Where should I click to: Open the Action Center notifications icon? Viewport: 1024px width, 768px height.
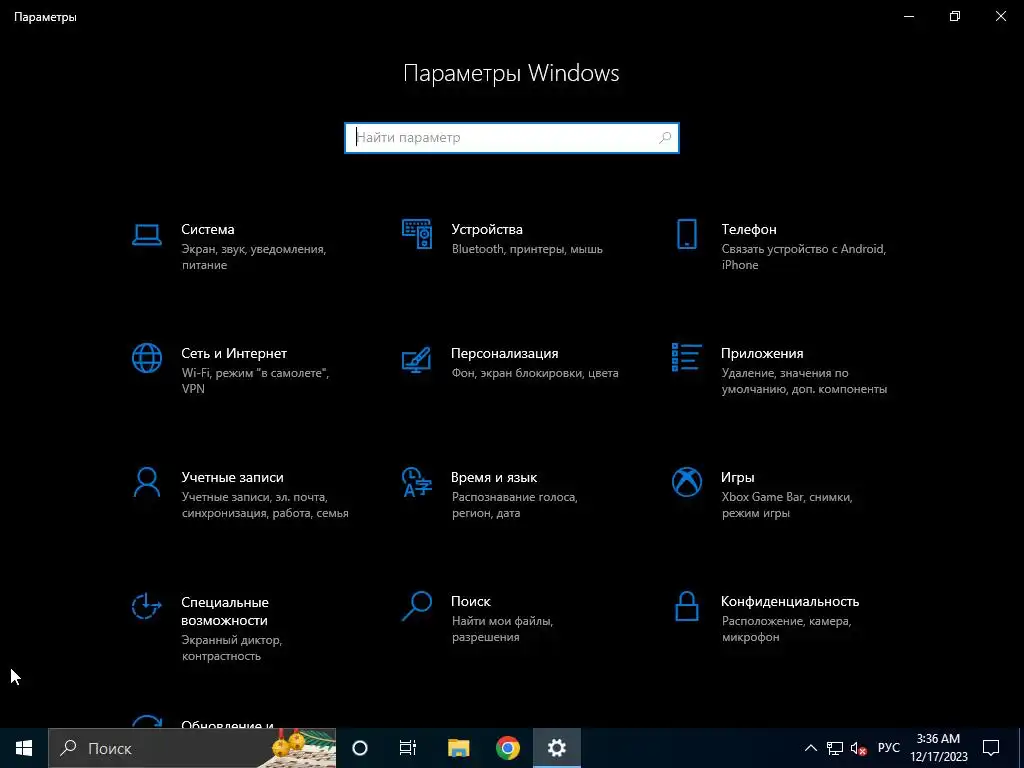(991, 748)
